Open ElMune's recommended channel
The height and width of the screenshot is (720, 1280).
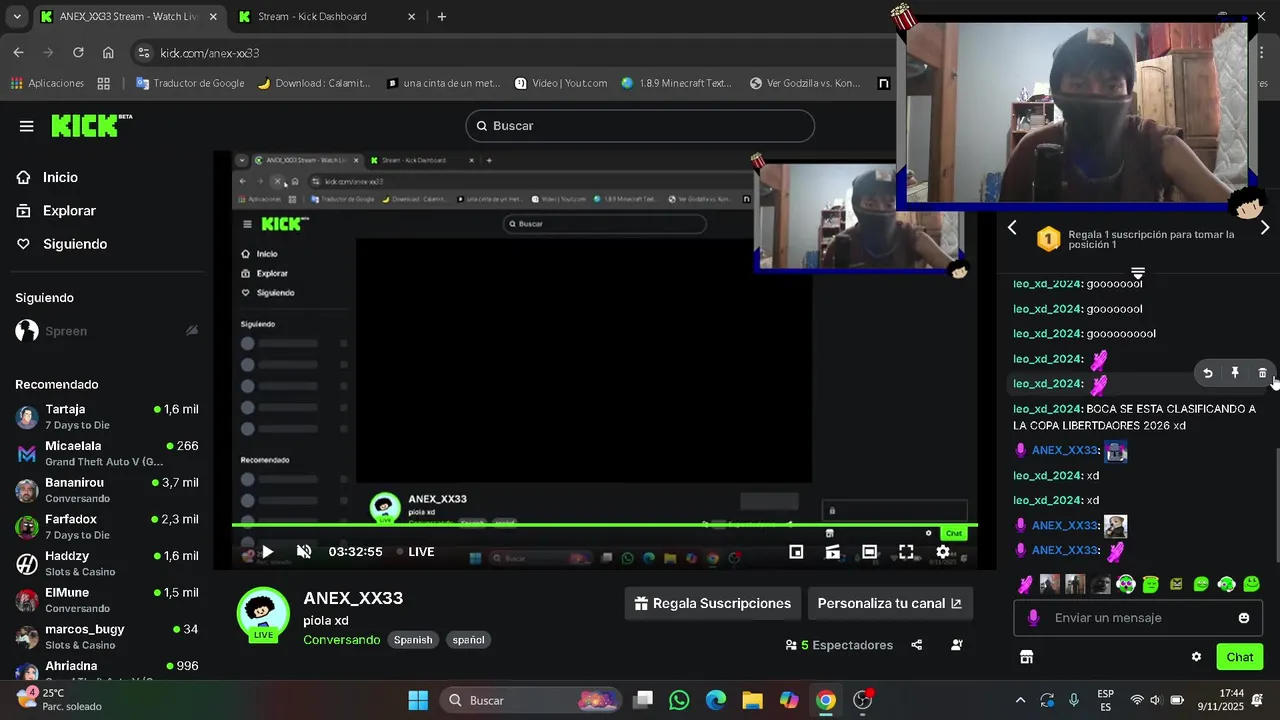(107, 600)
